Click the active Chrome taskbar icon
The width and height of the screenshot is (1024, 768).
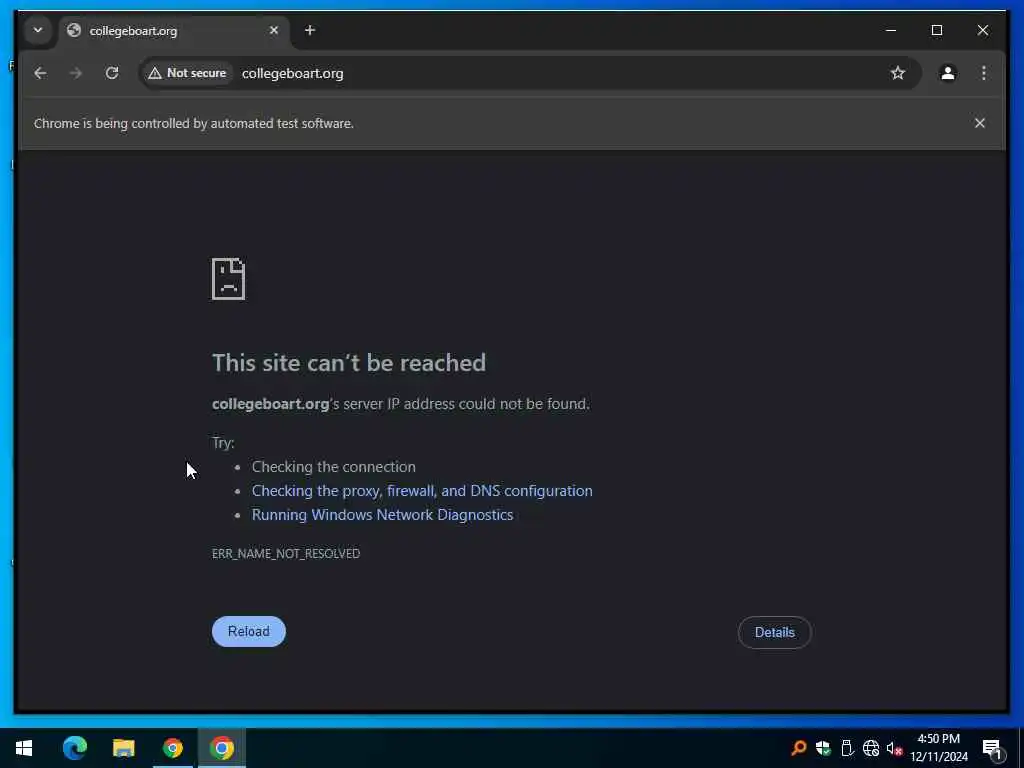221,748
